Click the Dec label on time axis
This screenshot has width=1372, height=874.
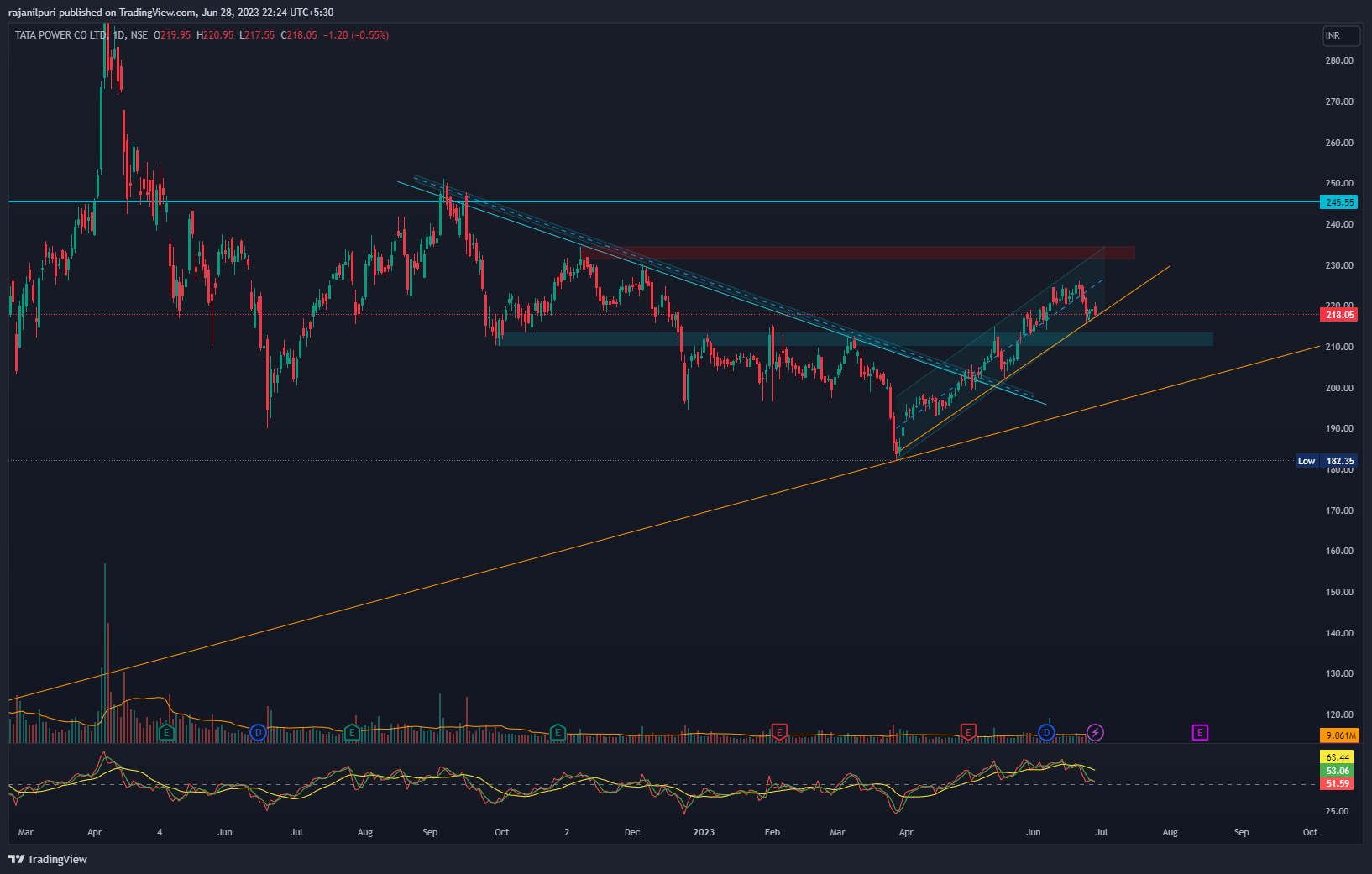click(x=632, y=832)
